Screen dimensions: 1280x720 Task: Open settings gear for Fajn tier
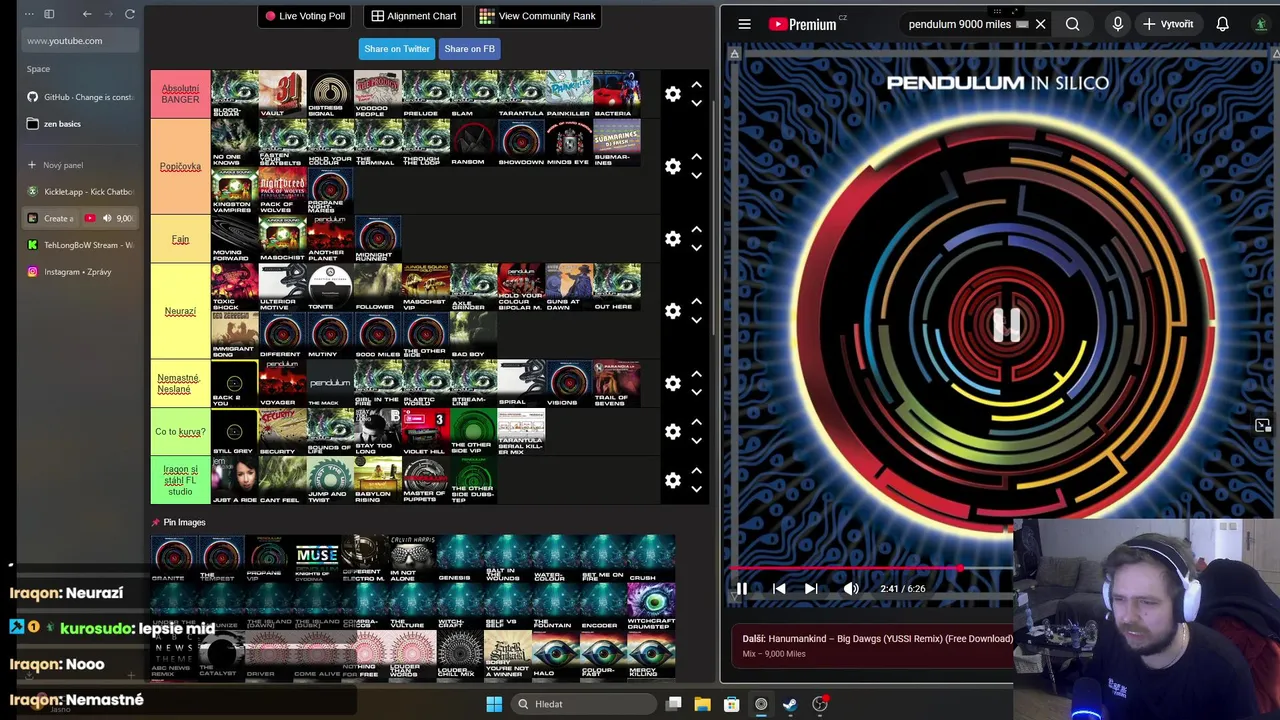pyautogui.click(x=673, y=238)
